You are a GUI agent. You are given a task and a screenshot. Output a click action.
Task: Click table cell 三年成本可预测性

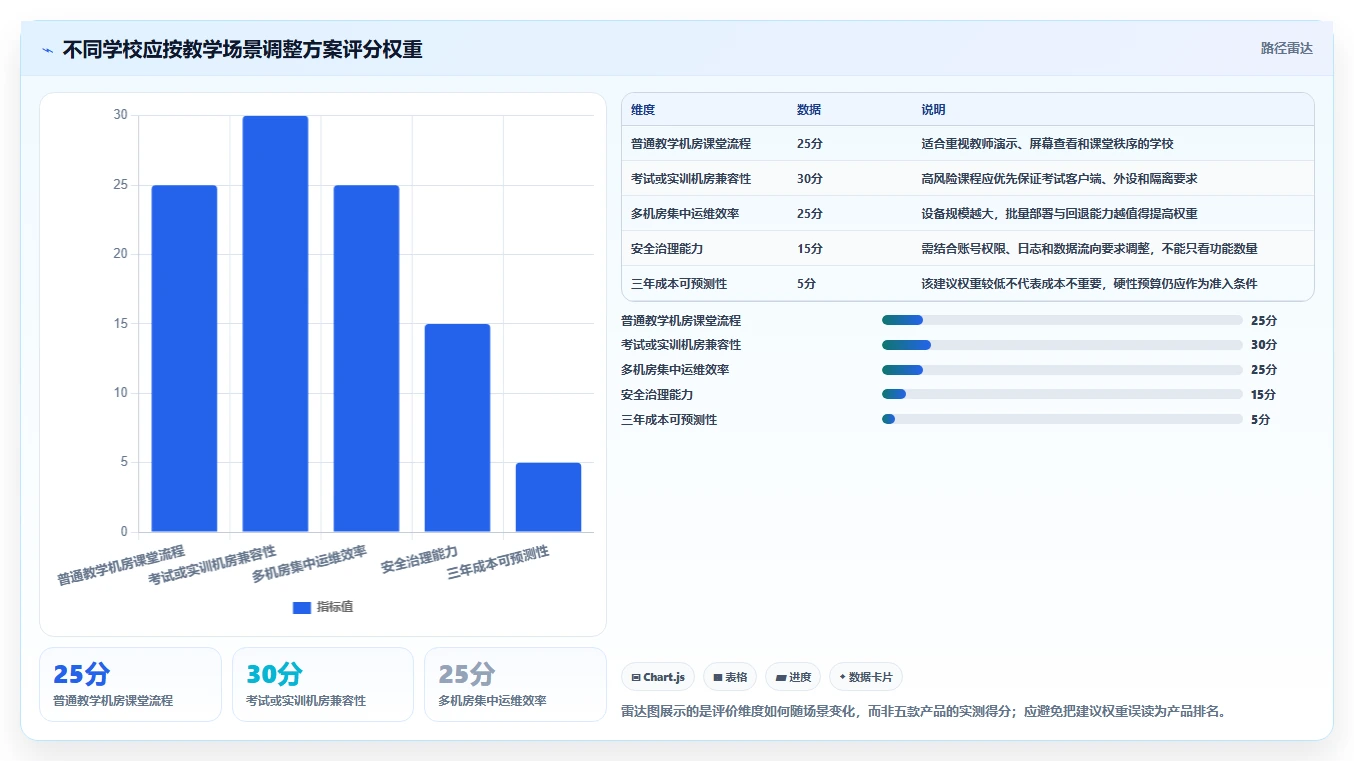pos(679,284)
